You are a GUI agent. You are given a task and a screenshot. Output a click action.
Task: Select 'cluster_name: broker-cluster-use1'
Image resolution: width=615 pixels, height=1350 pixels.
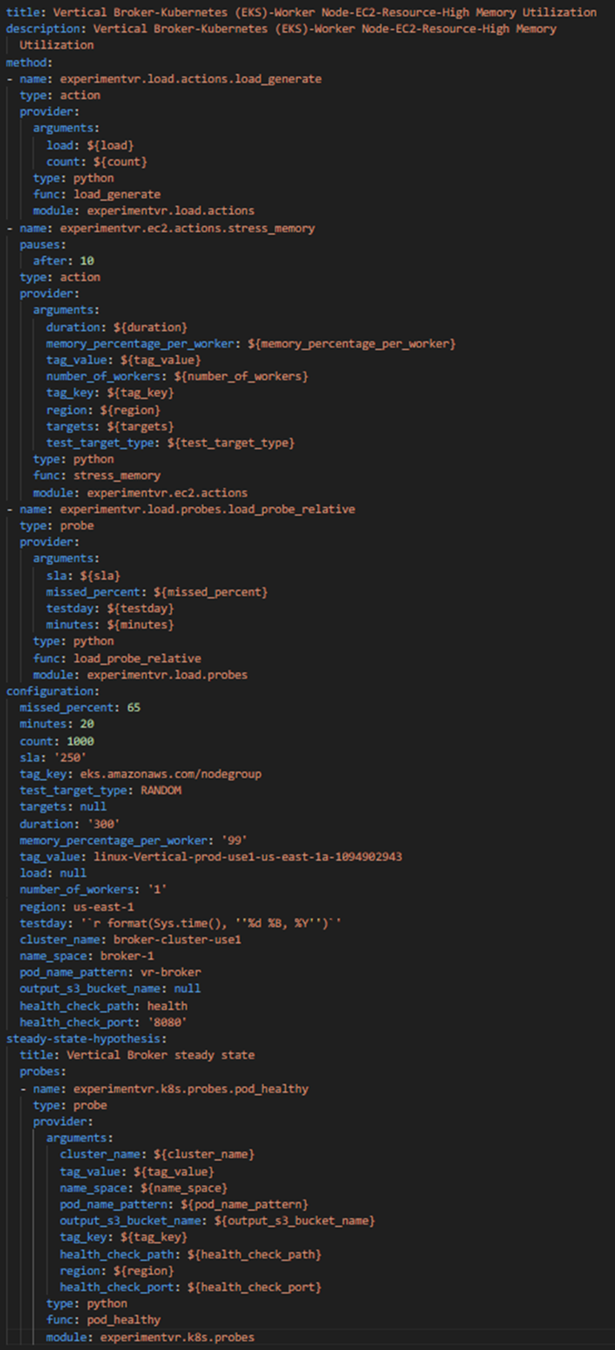click(x=130, y=938)
